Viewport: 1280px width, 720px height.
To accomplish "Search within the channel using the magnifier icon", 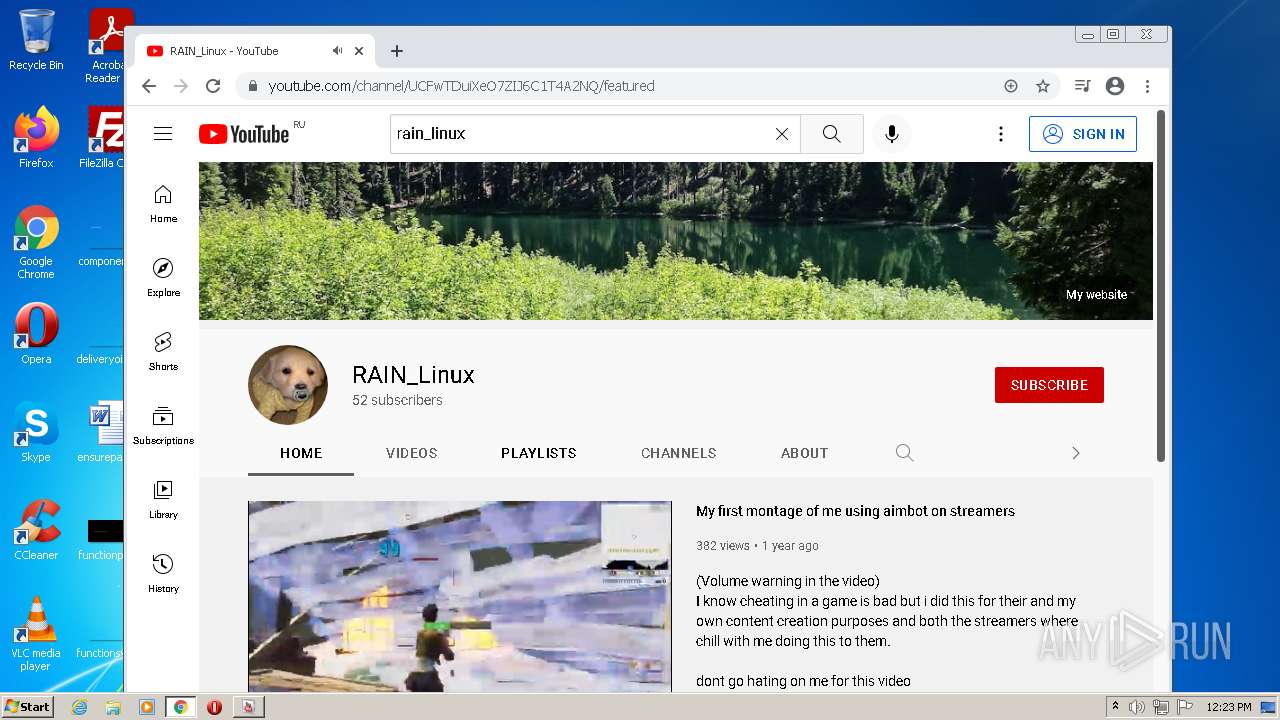I will (905, 453).
